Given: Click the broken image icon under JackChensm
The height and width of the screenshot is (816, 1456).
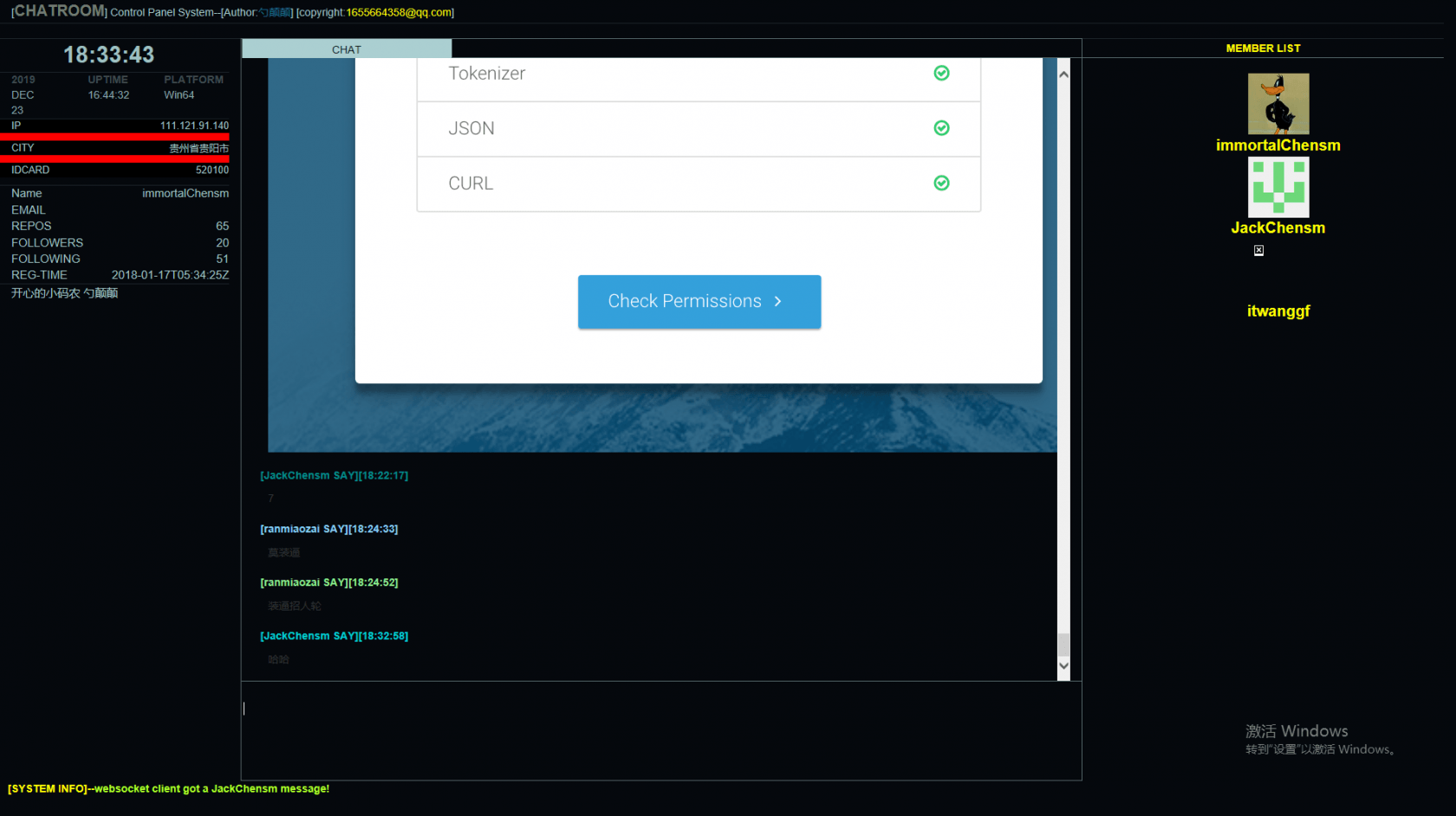Looking at the screenshot, I should click(x=1258, y=250).
